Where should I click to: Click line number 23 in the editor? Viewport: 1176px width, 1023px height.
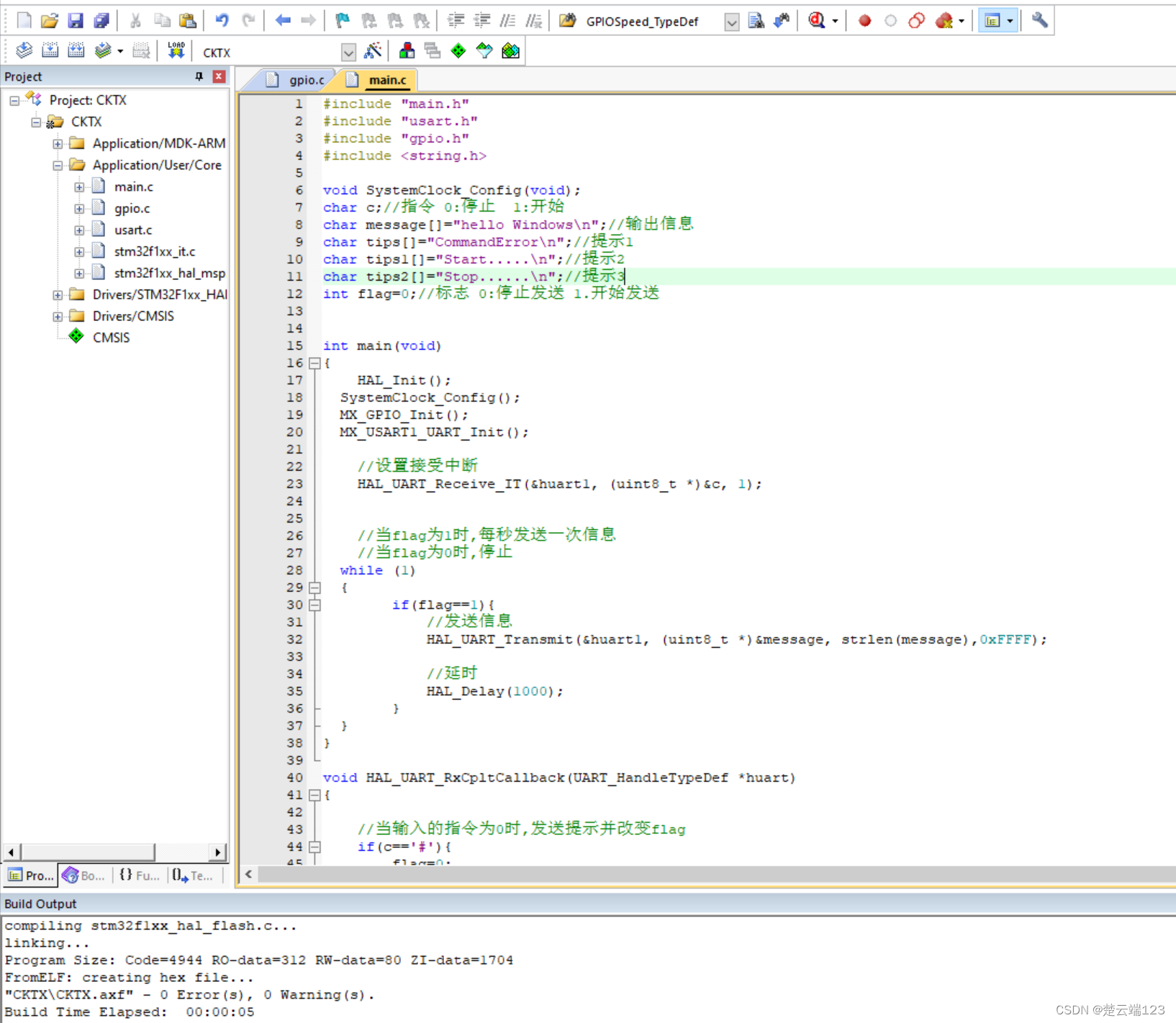point(295,484)
